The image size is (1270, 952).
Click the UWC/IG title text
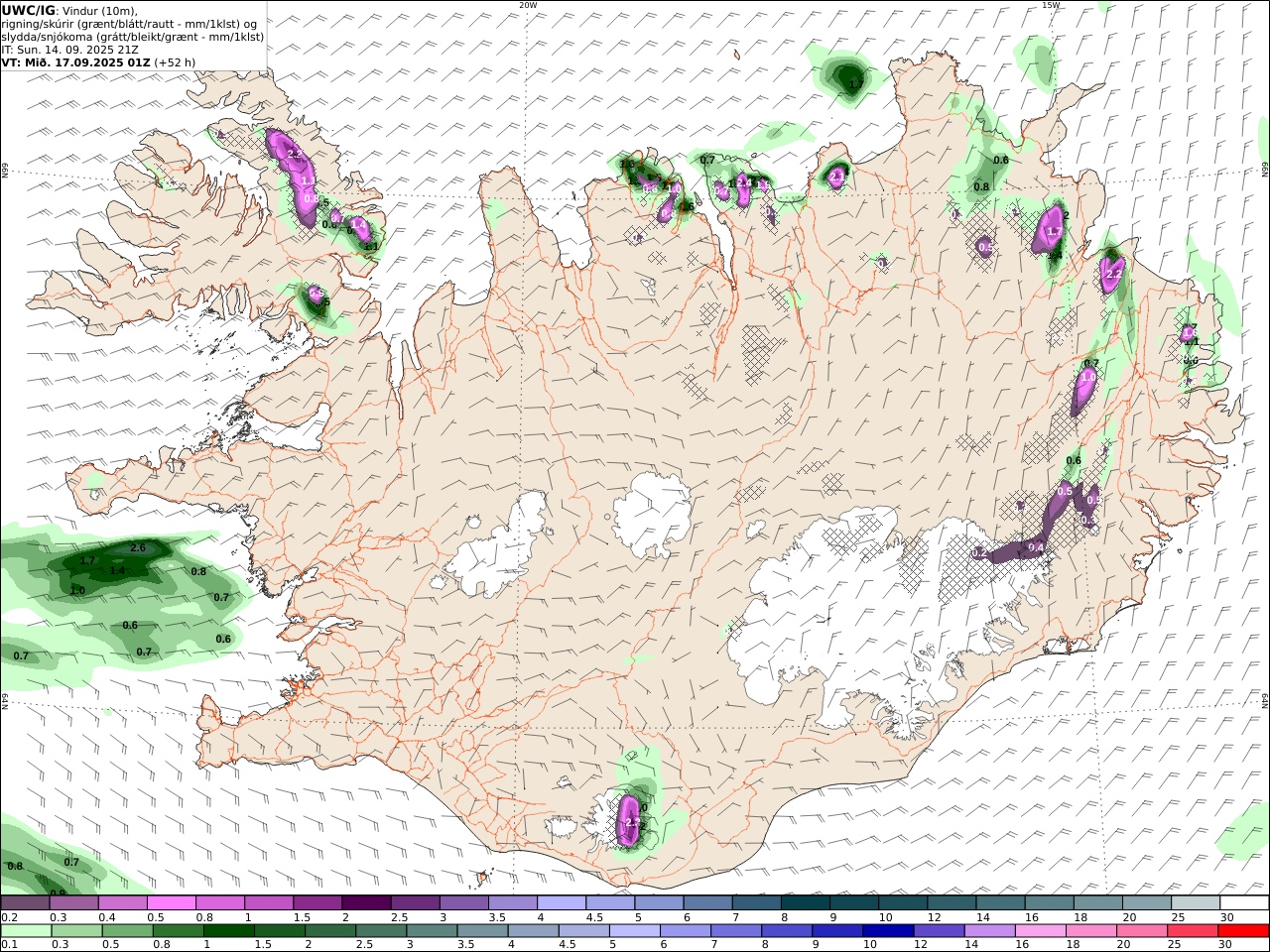pos(28,10)
